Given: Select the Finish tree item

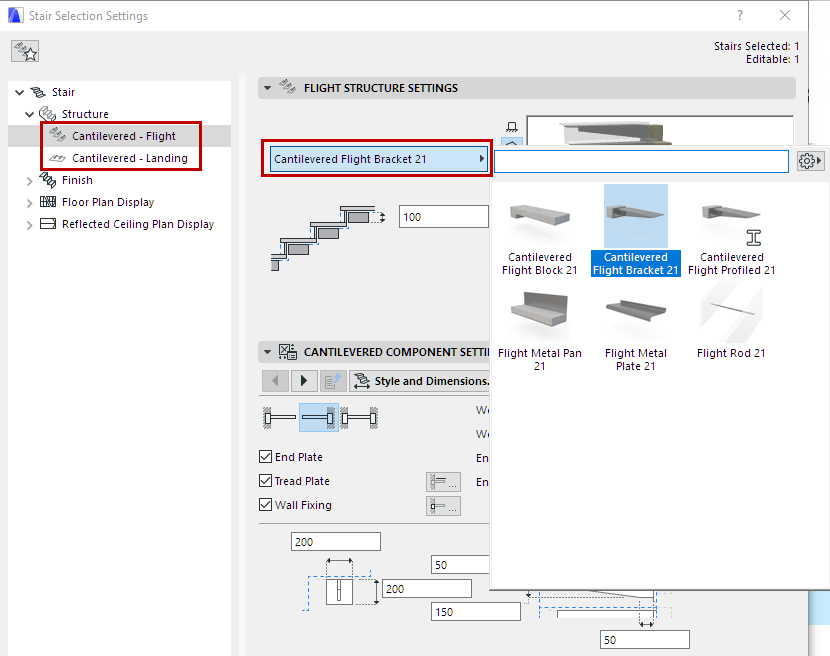Looking at the screenshot, I should 77,181.
